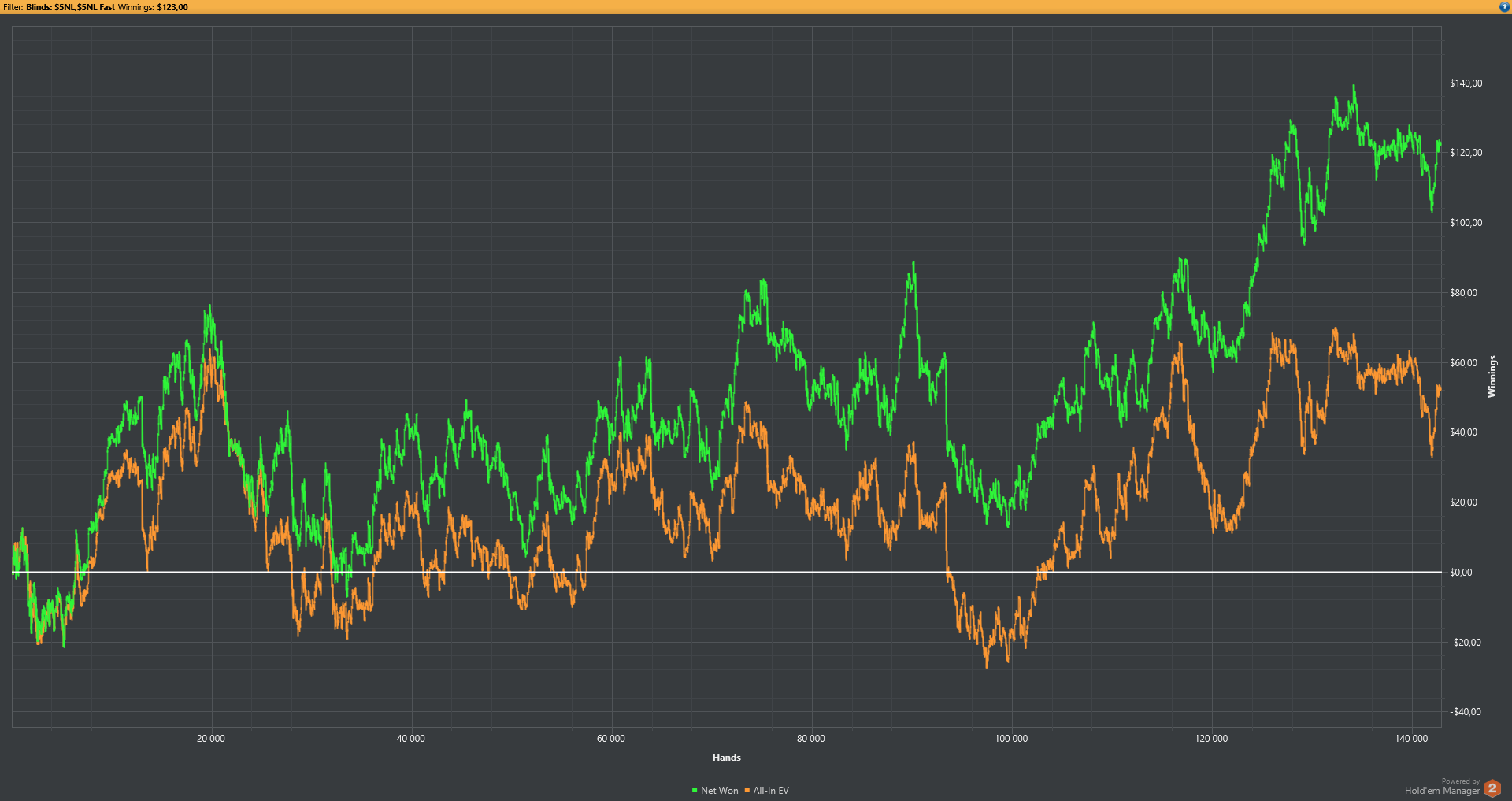This screenshot has width=1512, height=801.
Task: Click the Hands x-axis title
Action: 727,758
